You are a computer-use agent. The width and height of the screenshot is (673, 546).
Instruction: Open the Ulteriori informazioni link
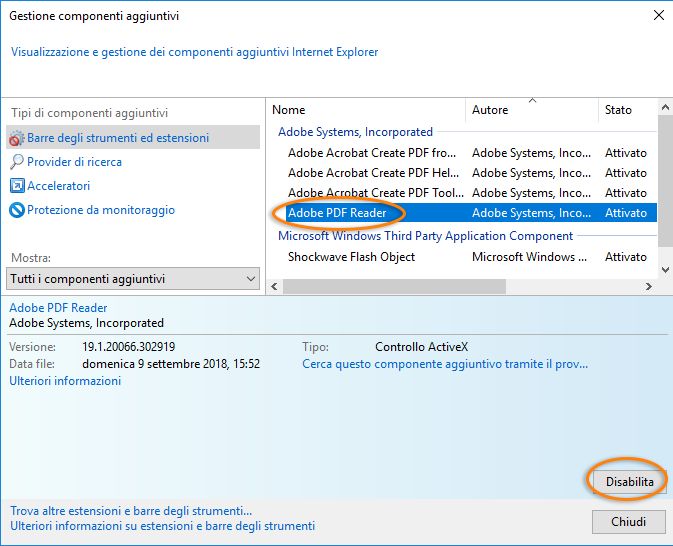65,381
